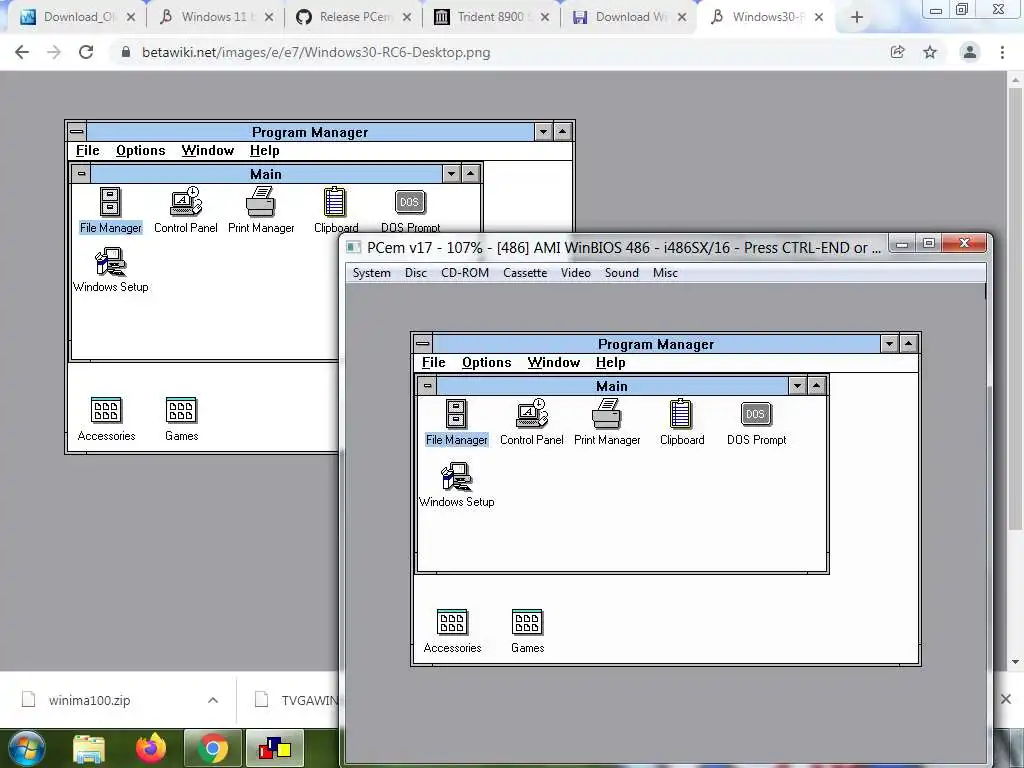Open a new Chrome tab

pos(857,17)
